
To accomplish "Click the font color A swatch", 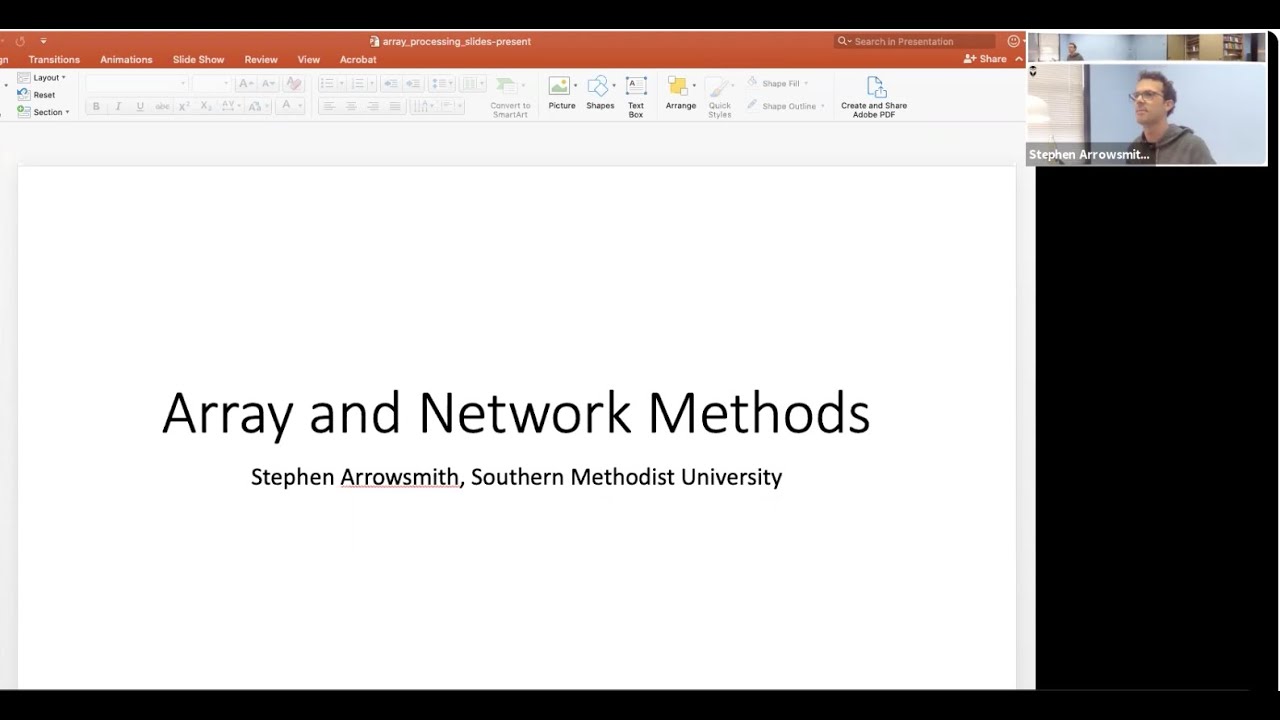I will pos(286,106).
